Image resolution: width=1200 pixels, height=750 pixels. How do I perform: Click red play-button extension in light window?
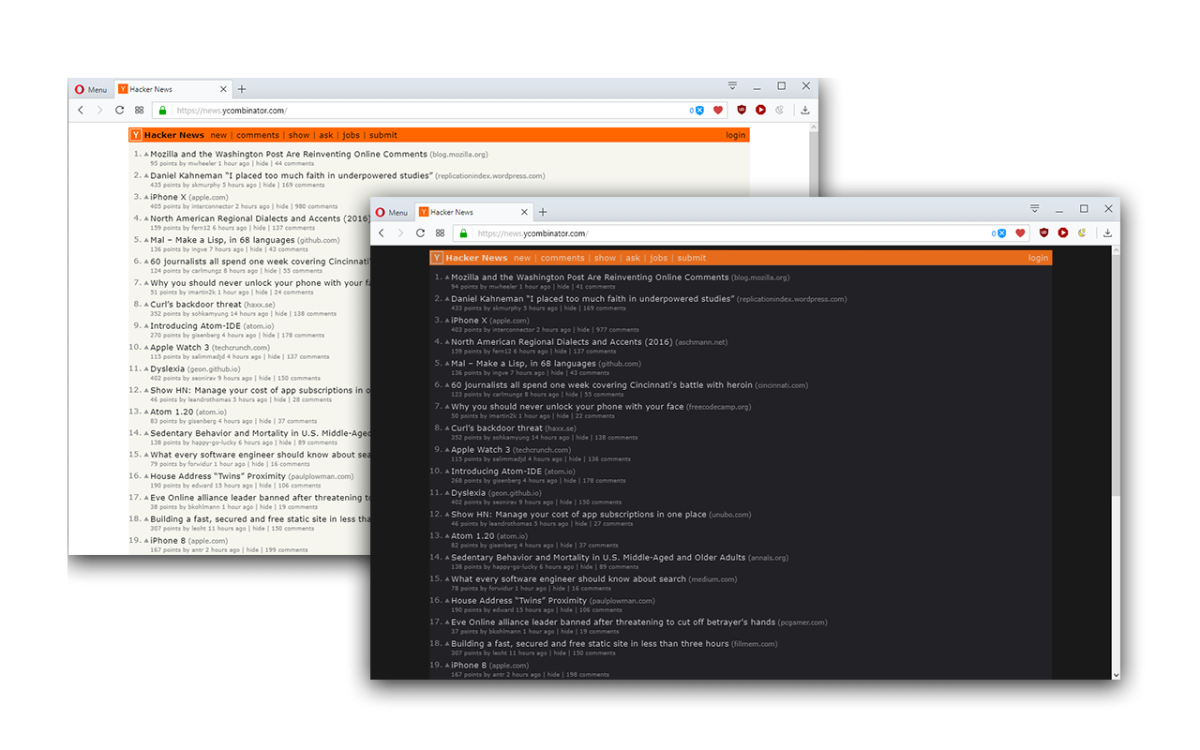click(x=760, y=110)
